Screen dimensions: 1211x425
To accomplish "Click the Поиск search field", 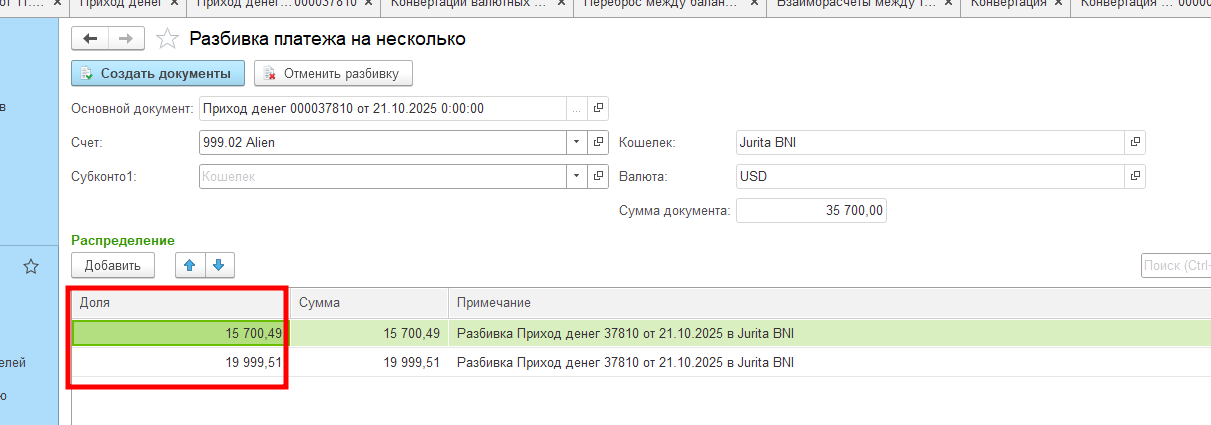I will [x=1175, y=265].
